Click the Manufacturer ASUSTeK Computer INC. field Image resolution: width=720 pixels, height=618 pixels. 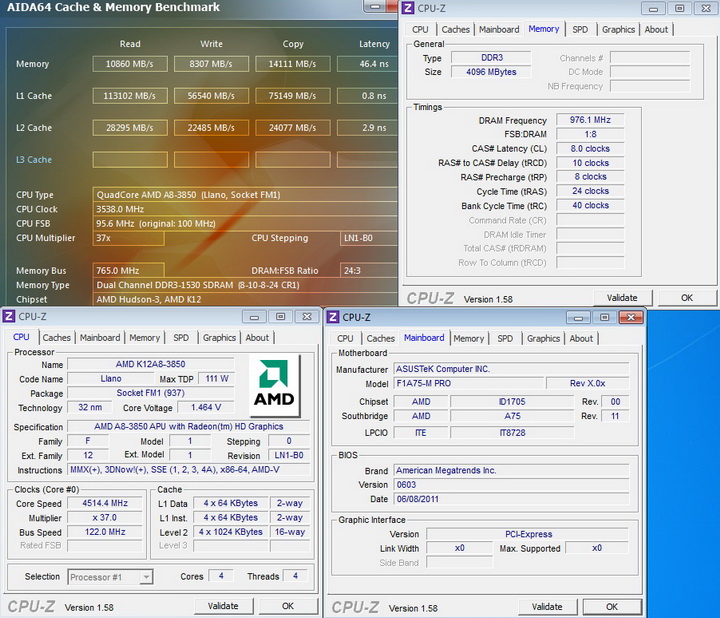coord(511,369)
